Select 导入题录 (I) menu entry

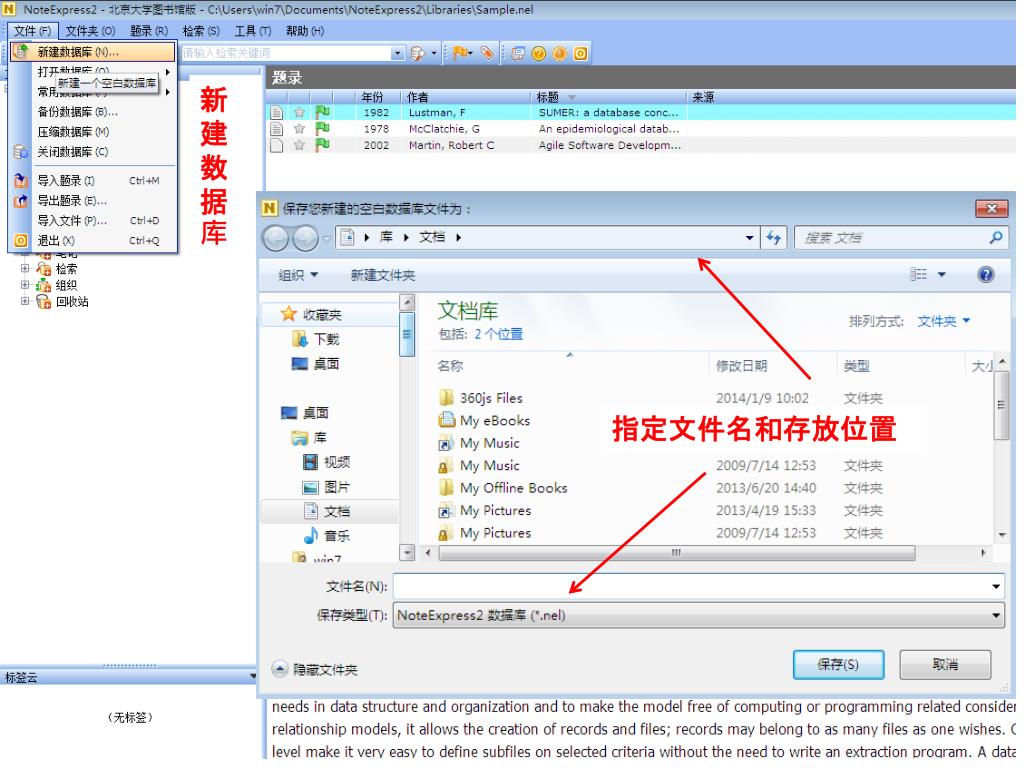click(x=93, y=181)
